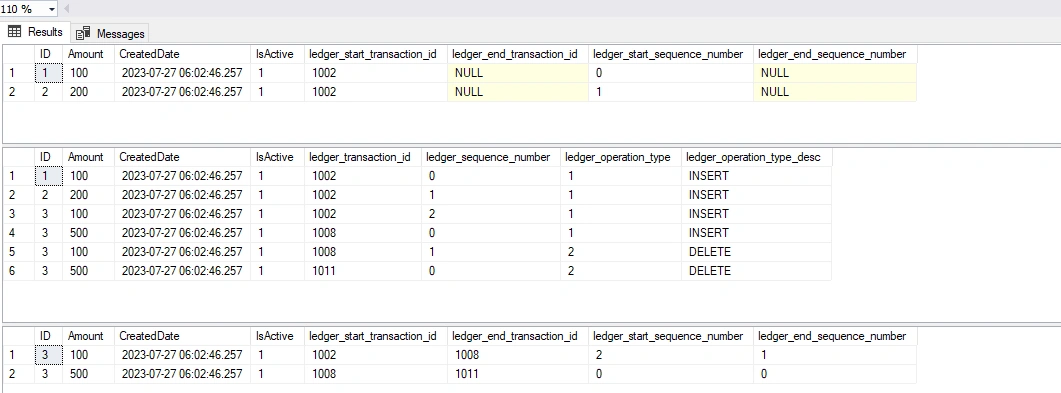Click ledger_end_transaction_id 1011 in third grid
The width and height of the screenshot is (1061, 393).
tap(518, 373)
